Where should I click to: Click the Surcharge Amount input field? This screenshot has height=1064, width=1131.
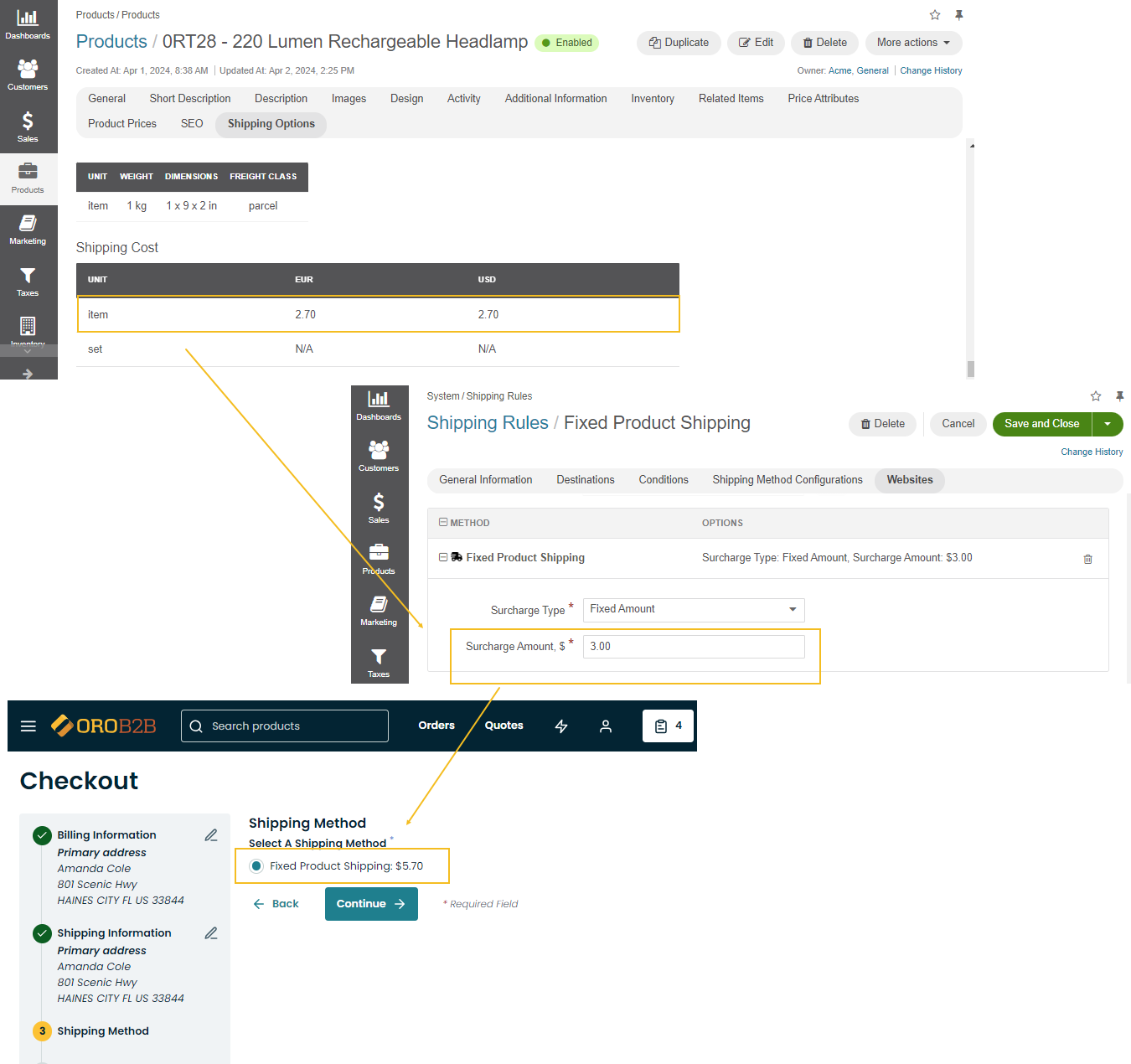[x=694, y=647]
